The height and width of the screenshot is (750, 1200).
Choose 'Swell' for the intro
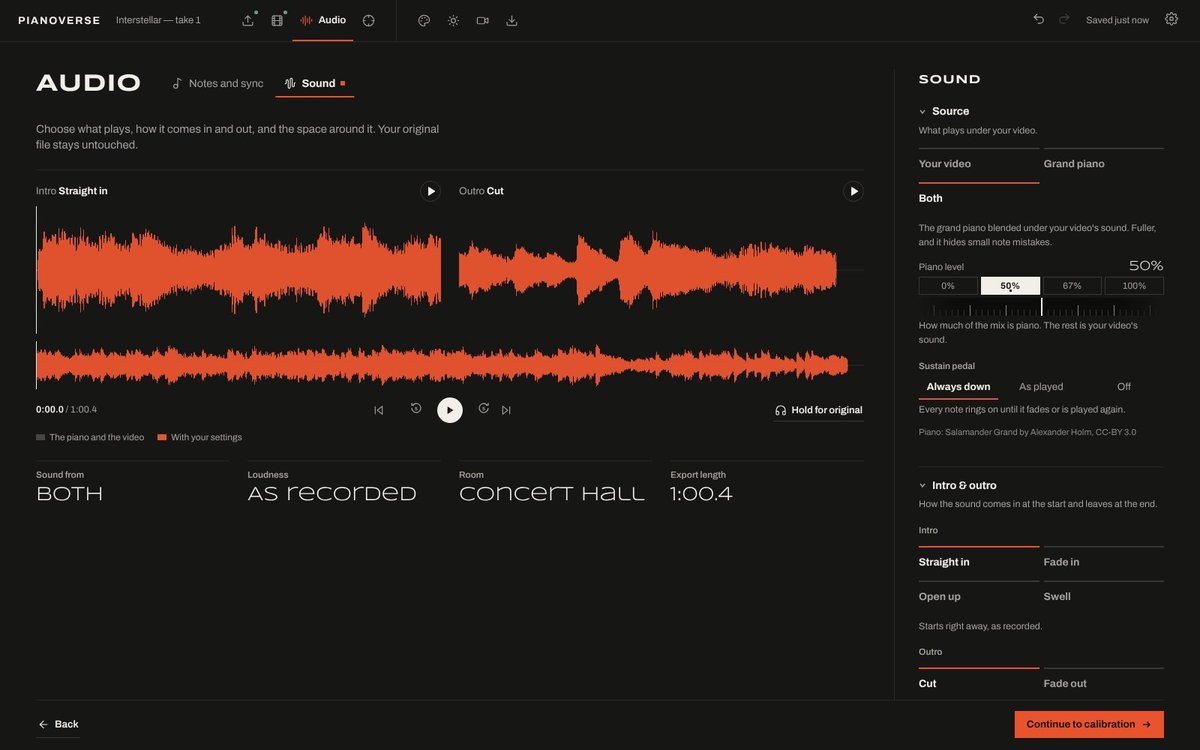pyautogui.click(x=1104, y=597)
